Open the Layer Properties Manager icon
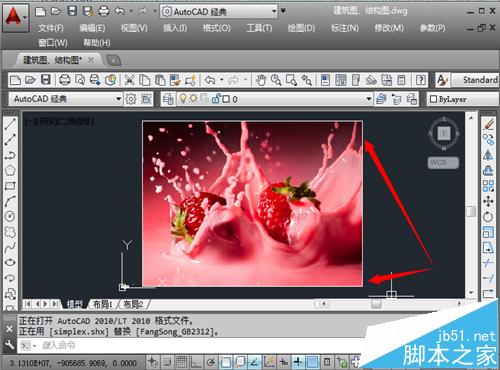 168,99
